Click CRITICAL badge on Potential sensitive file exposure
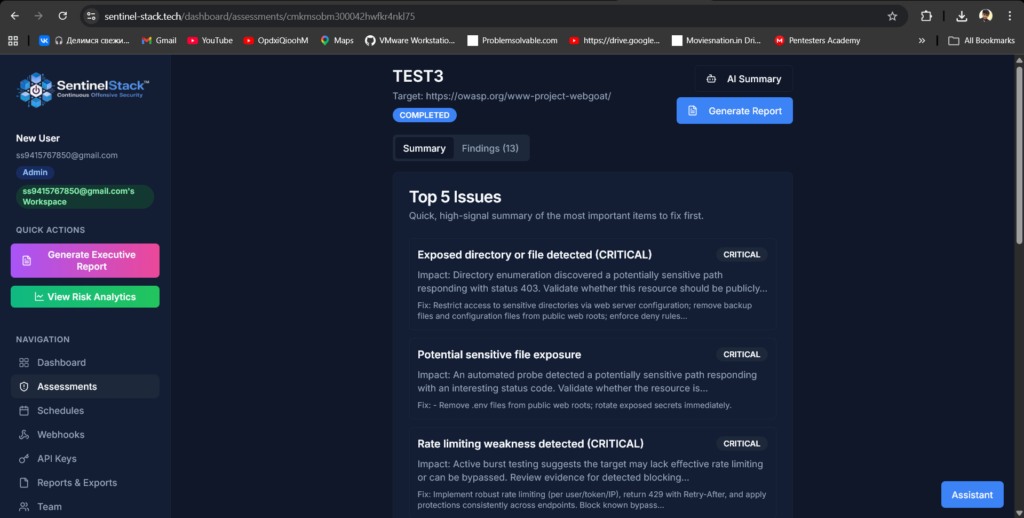This screenshot has height=518, width=1024. coord(742,355)
